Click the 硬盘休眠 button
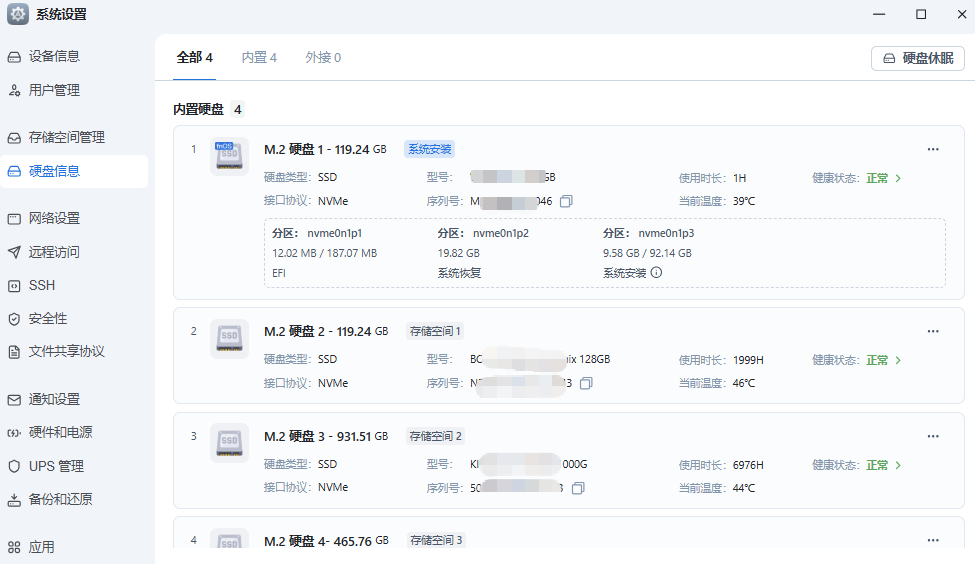 pos(918,59)
